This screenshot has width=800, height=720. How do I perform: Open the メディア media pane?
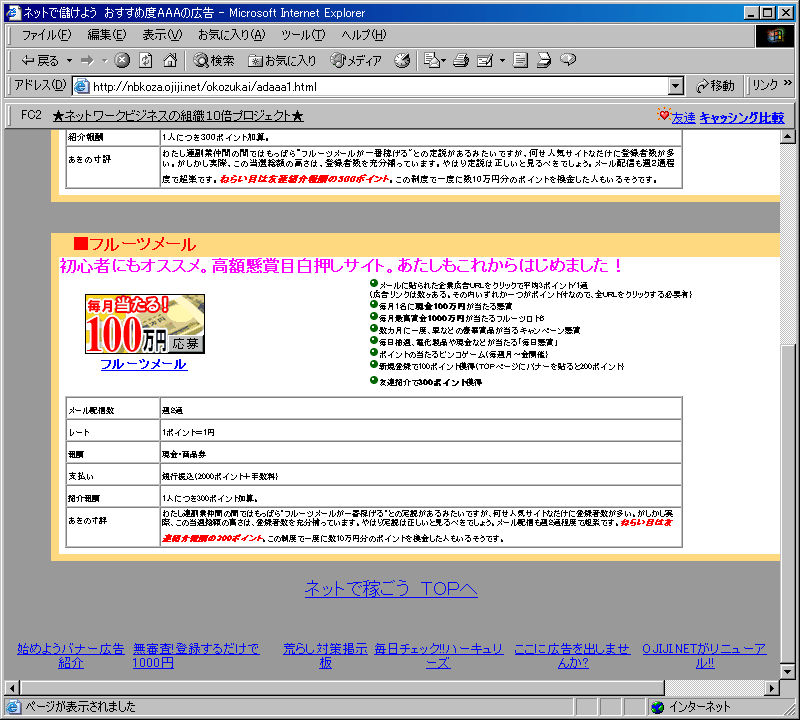click(x=356, y=61)
